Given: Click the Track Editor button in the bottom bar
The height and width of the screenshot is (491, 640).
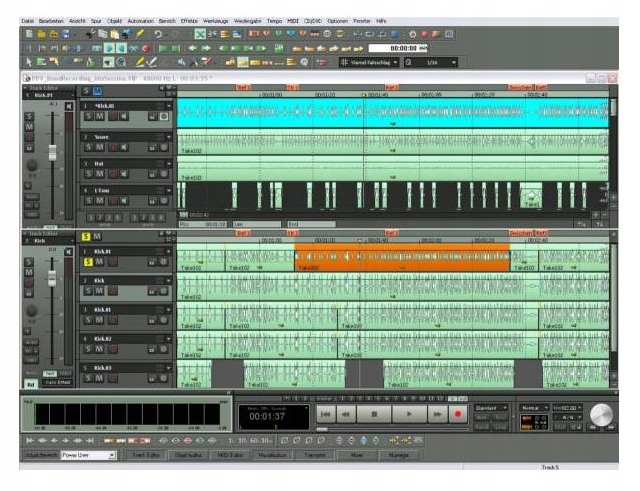Looking at the screenshot, I should (x=146, y=455).
